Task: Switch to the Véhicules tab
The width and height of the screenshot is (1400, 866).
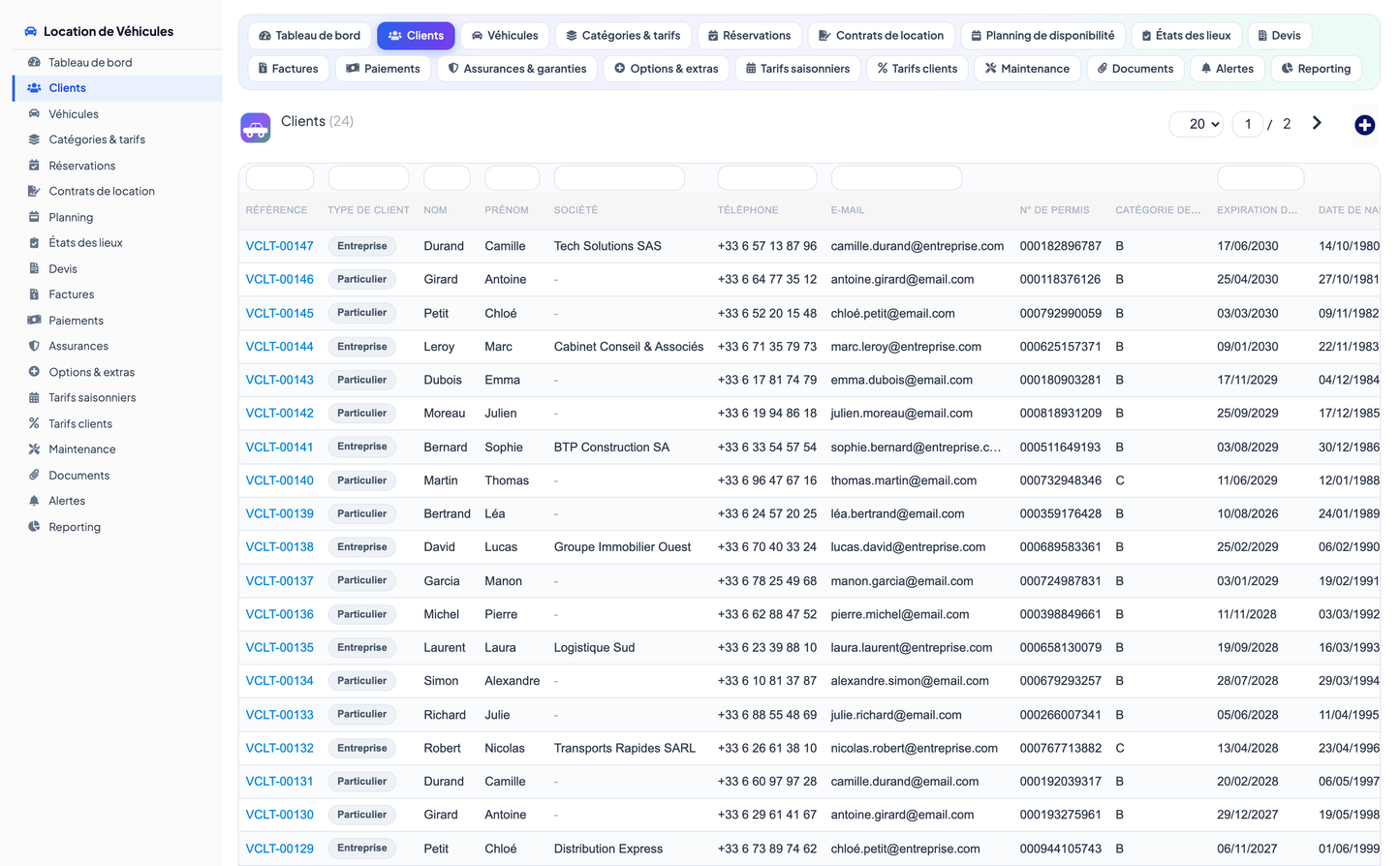Action: point(505,36)
